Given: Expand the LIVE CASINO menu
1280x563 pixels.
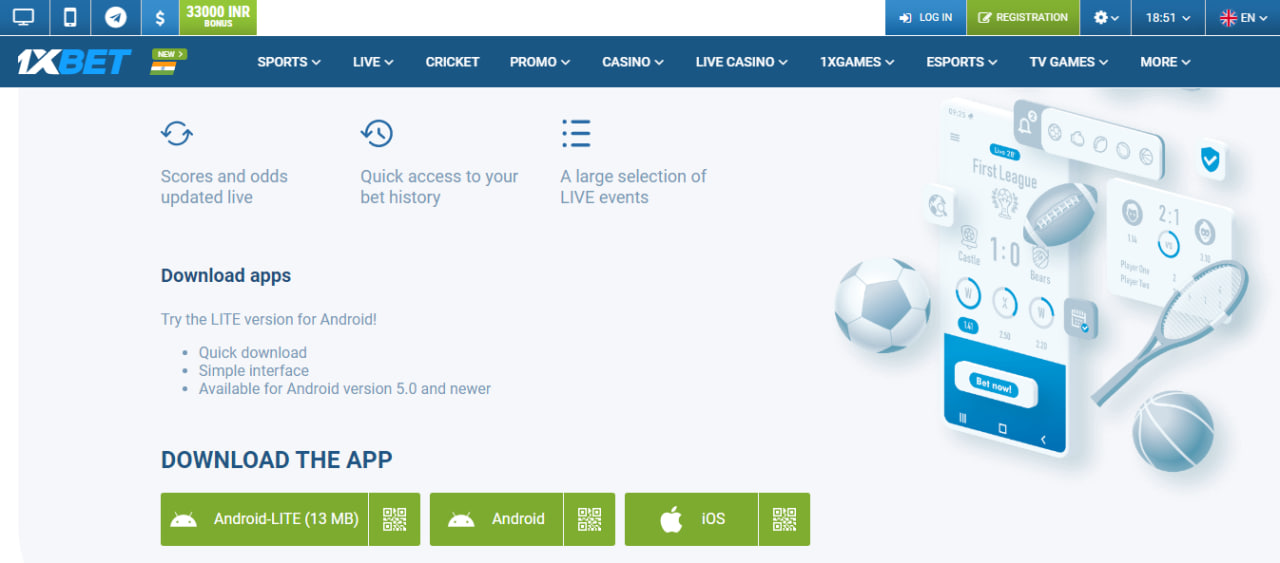Looking at the screenshot, I should (x=742, y=62).
